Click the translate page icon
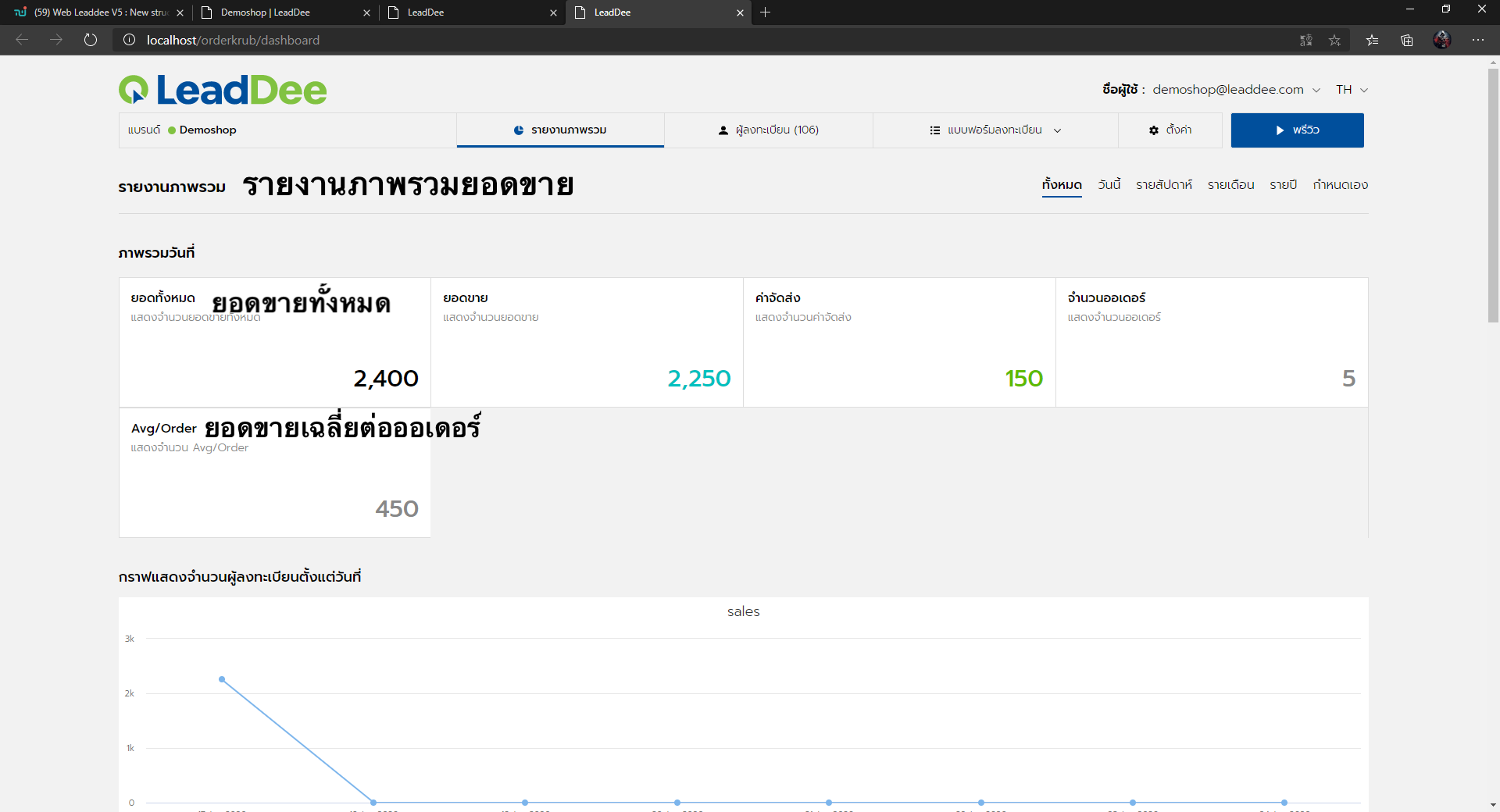 click(x=1305, y=40)
